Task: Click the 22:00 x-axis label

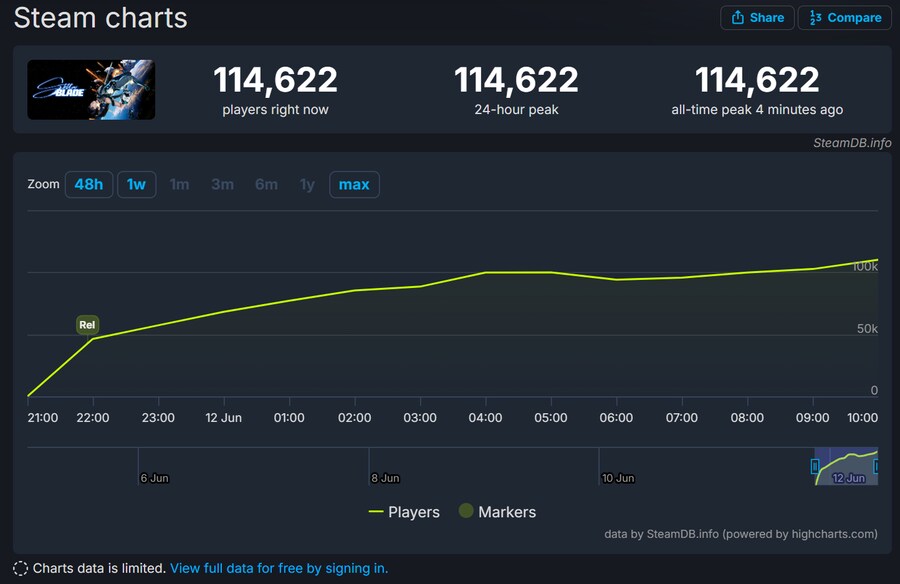Action: pos(93,418)
